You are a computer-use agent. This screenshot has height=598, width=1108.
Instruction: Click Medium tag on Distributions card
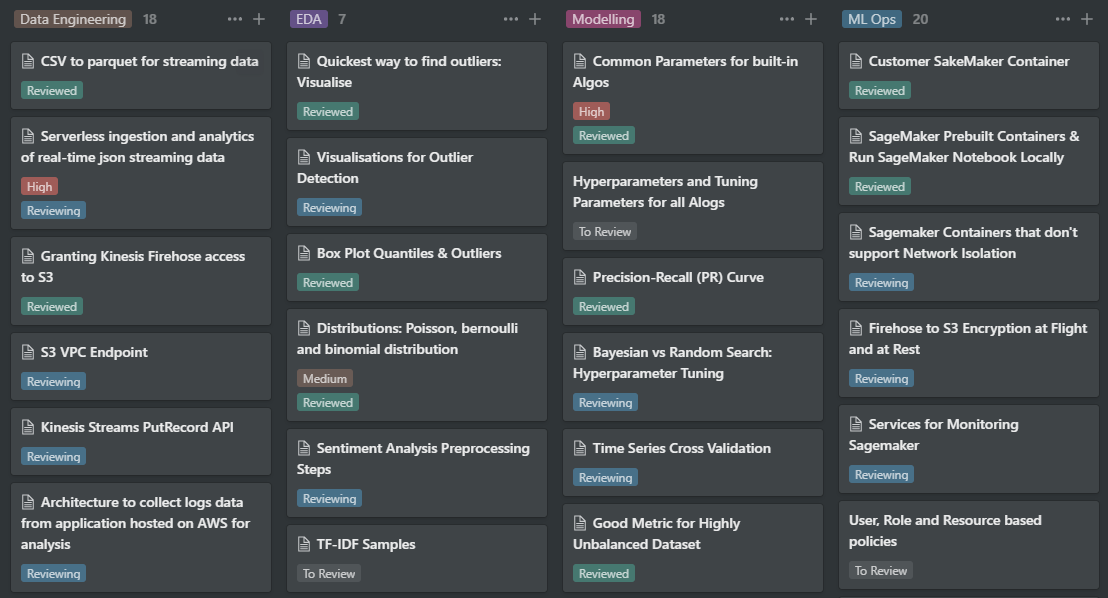tap(325, 378)
